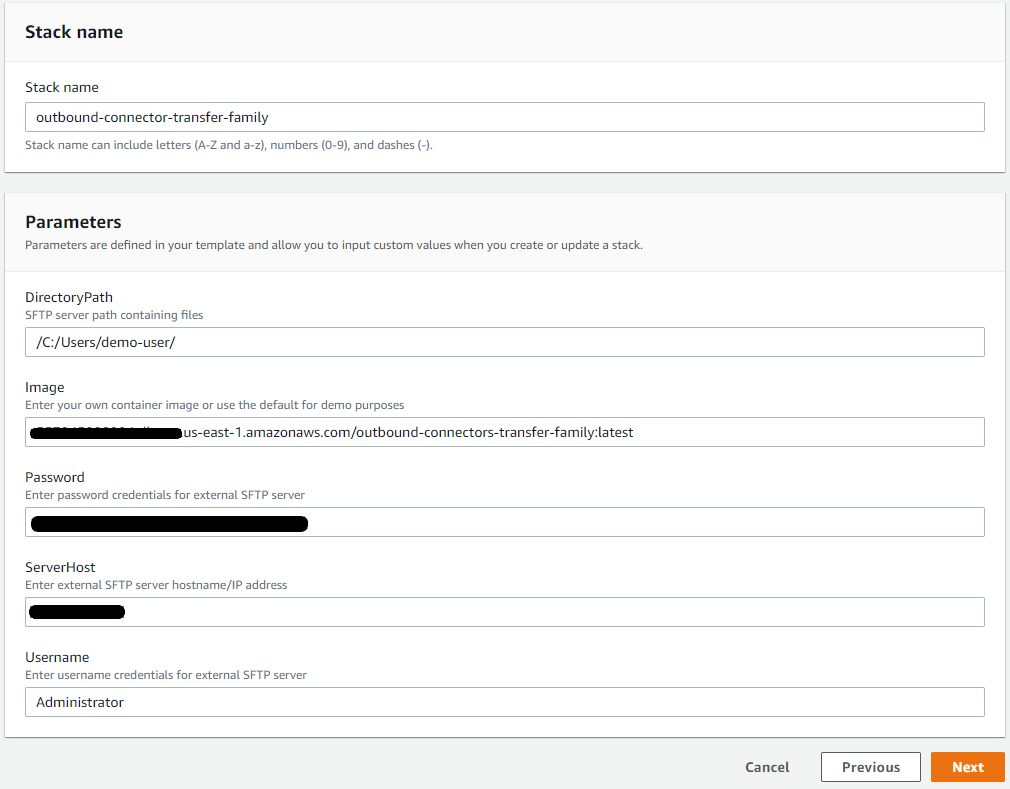The image size is (1010, 789).
Task: Click the masked password value
Action: (168, 522)
